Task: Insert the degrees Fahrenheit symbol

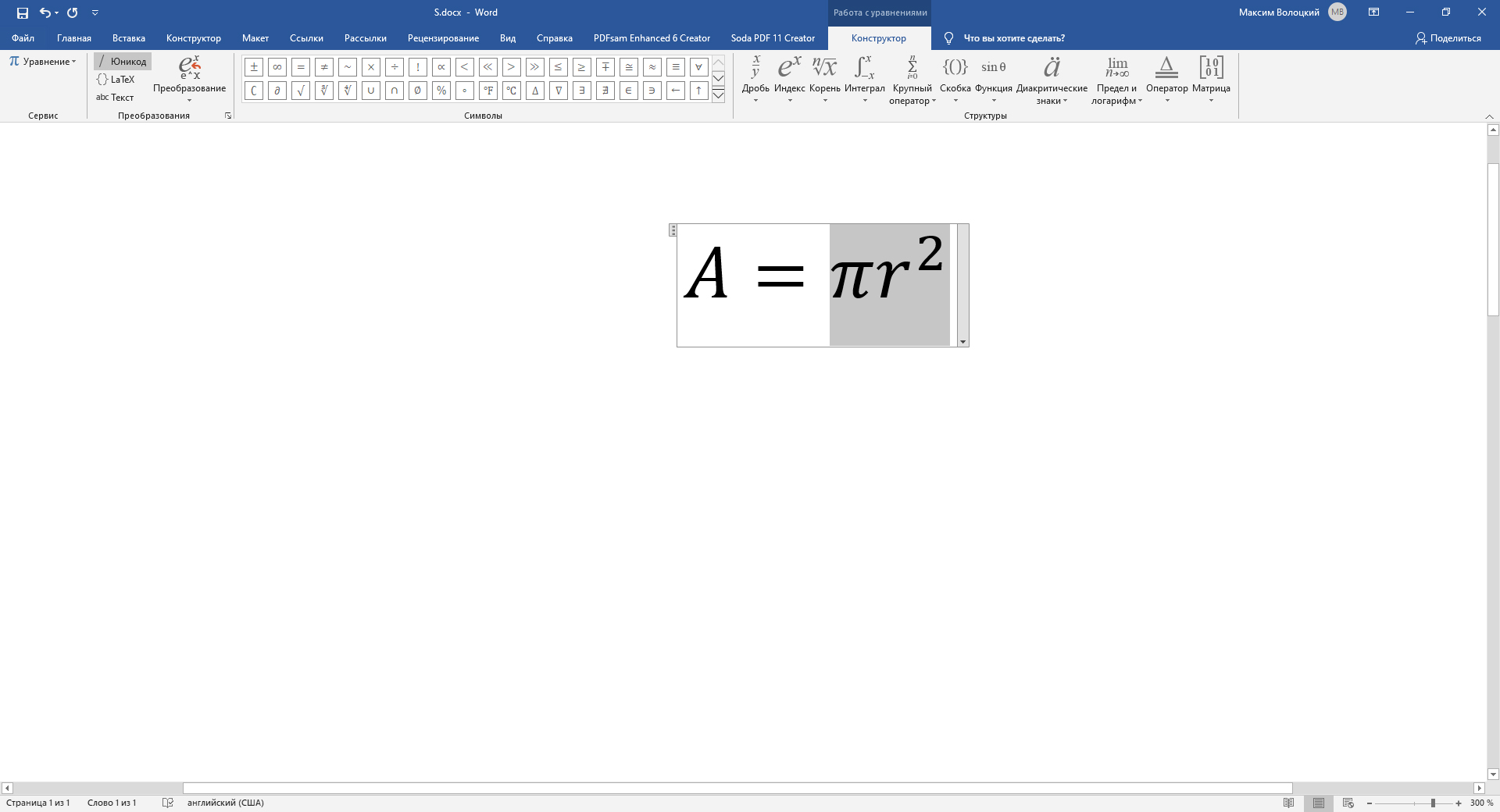Action: click(488, 91)
